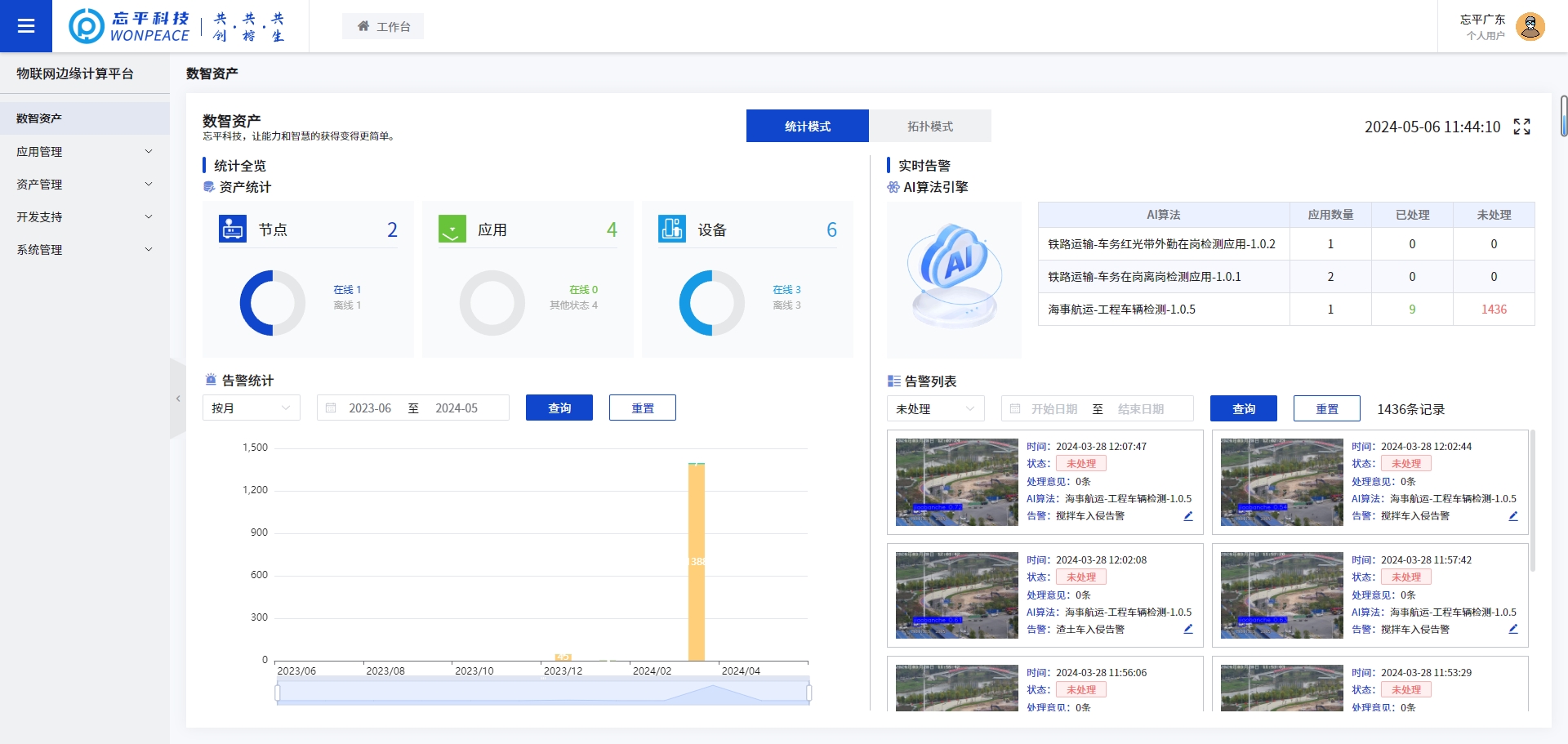Click the 未处理 column header
This screenshot has width=1568, height=744.
pos(1494,215)
